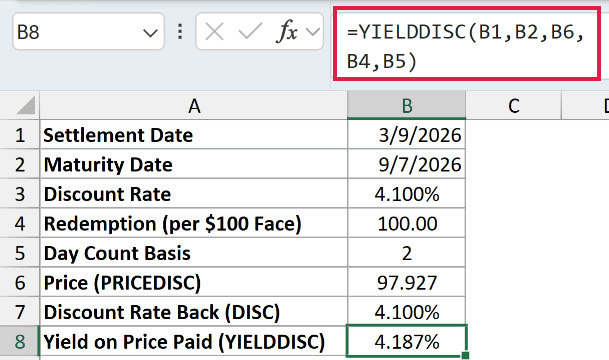Click the Cancel (X) formula icon
Viewport: 609px width, 360px height.
[x=214, y=31]
